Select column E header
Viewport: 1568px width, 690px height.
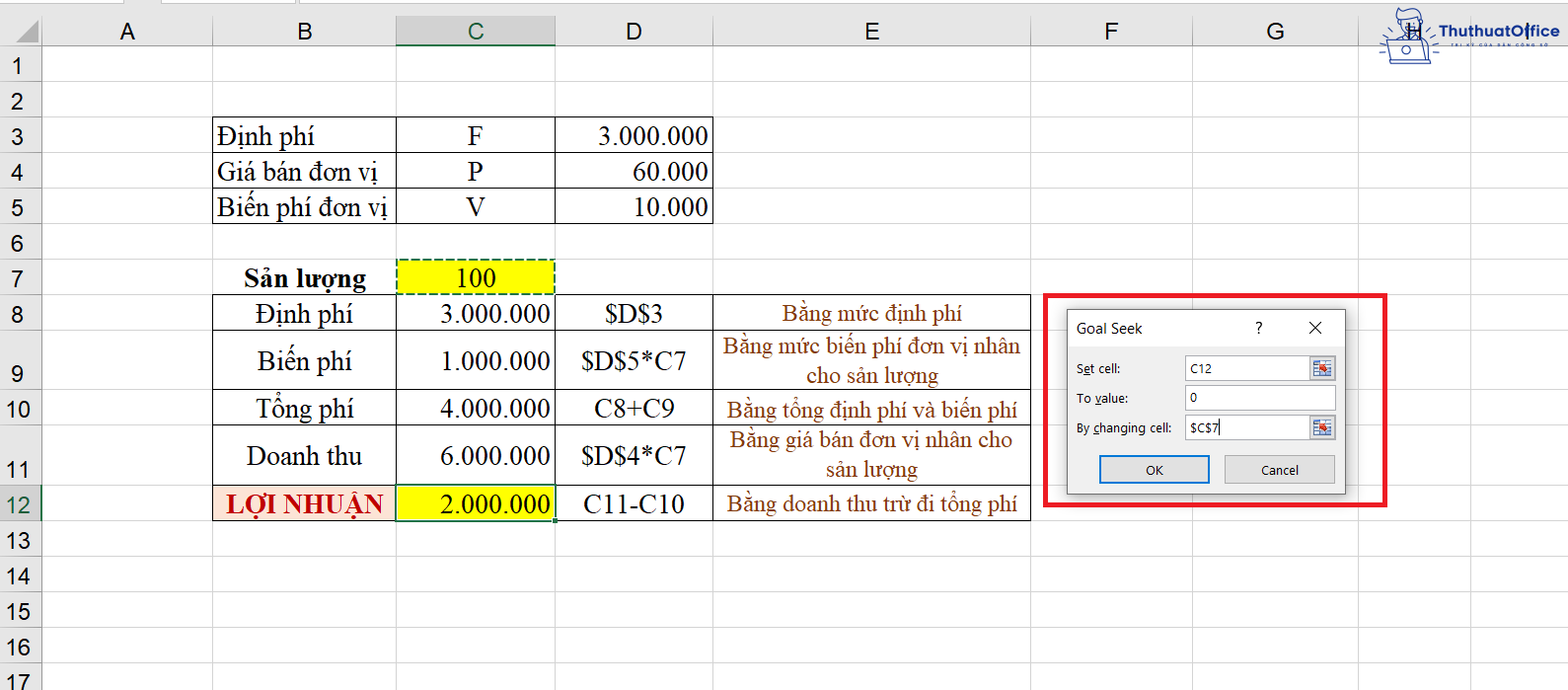point(872,32)
